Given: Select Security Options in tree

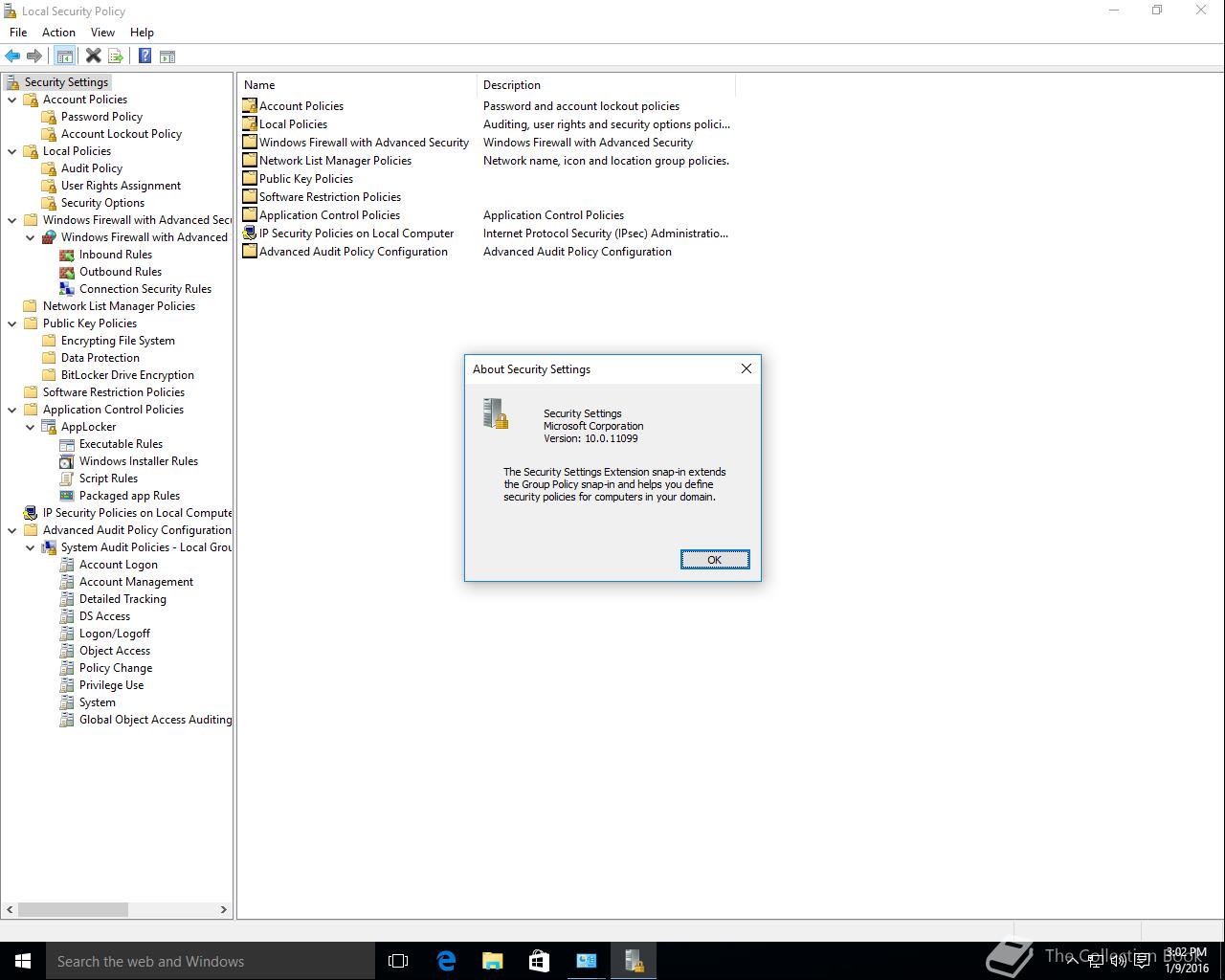Looking at the screenshot, I should coord(102,203).
